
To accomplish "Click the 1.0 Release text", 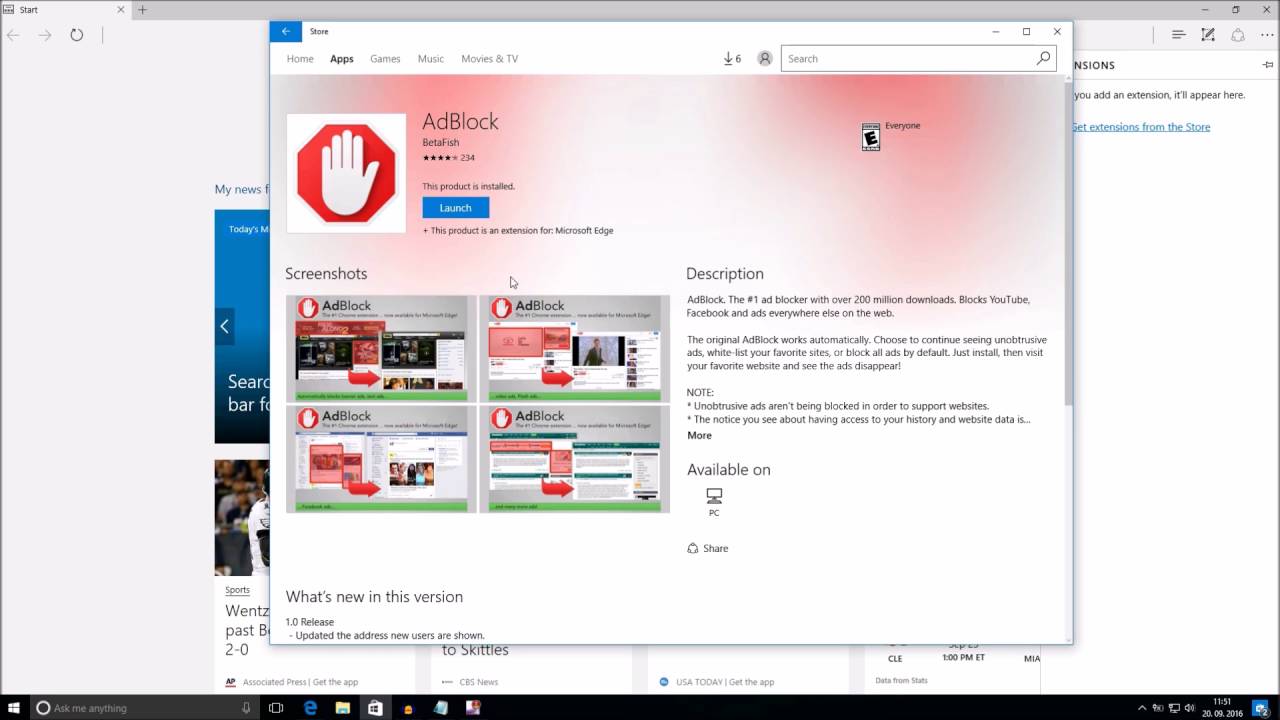I will (x=310, y=622).
